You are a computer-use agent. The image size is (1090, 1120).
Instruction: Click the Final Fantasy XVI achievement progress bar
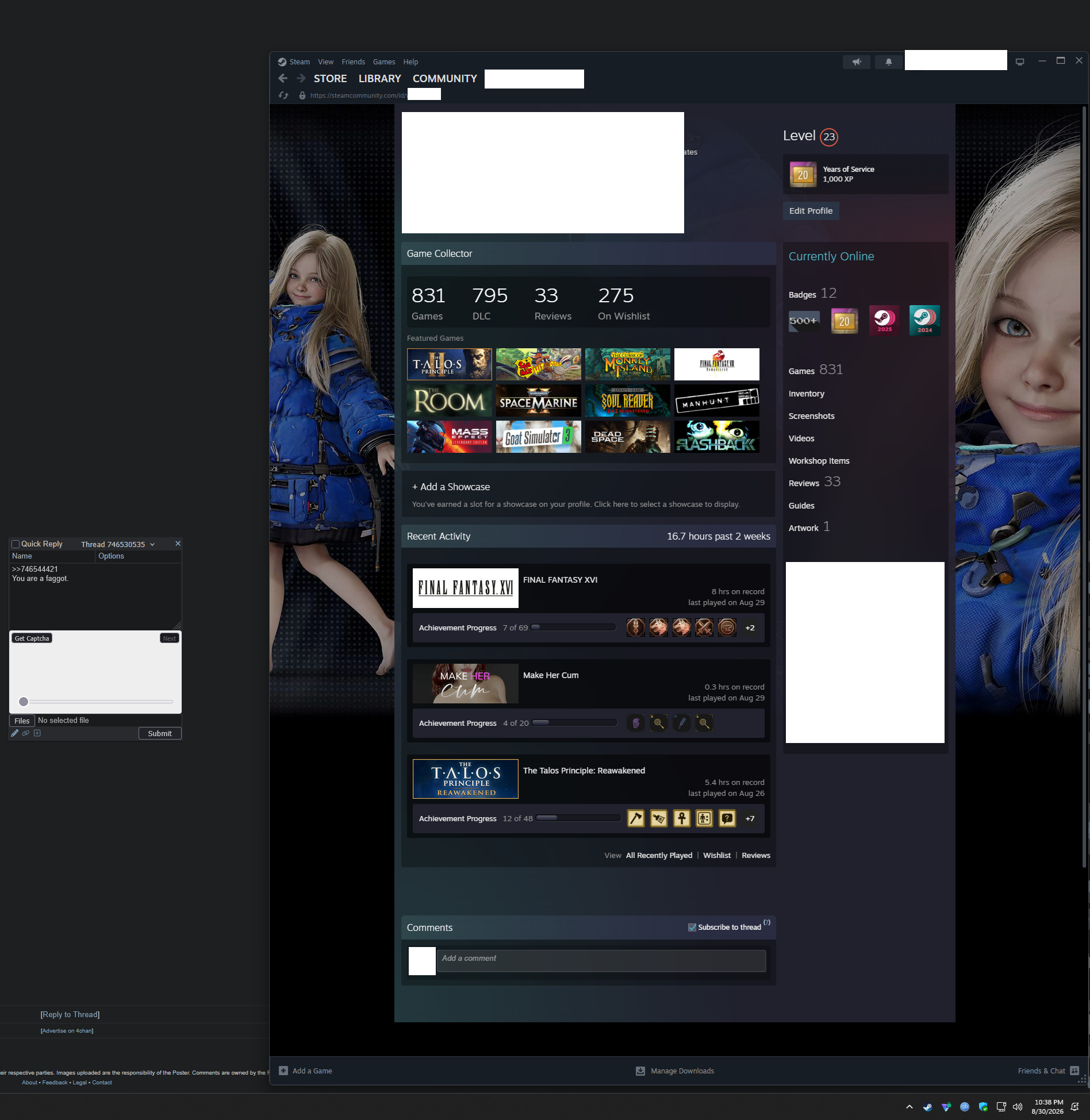pyautogui.click(x=574, y=628)
